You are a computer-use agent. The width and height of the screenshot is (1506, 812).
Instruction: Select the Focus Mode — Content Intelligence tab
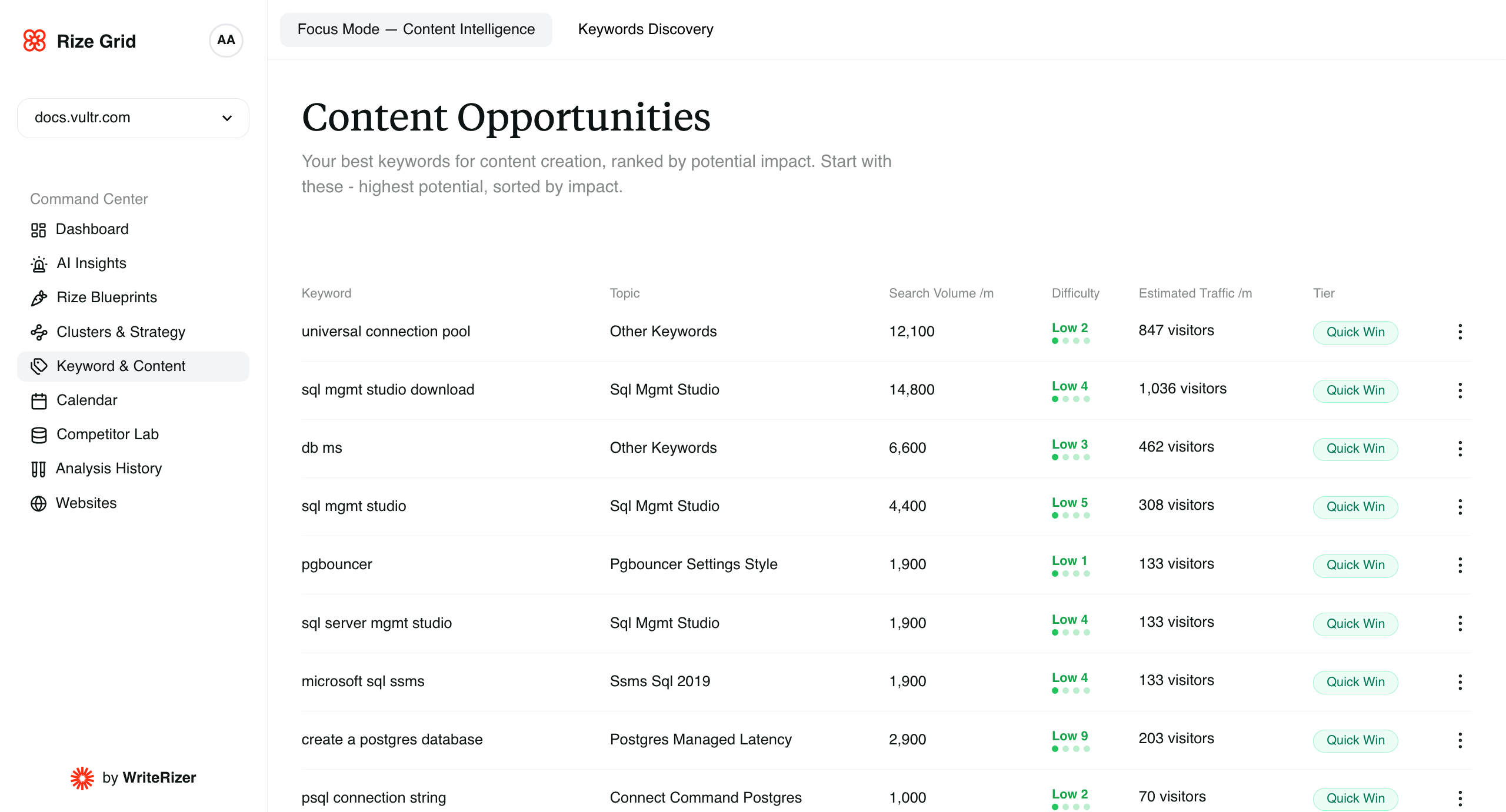point(417,29)
